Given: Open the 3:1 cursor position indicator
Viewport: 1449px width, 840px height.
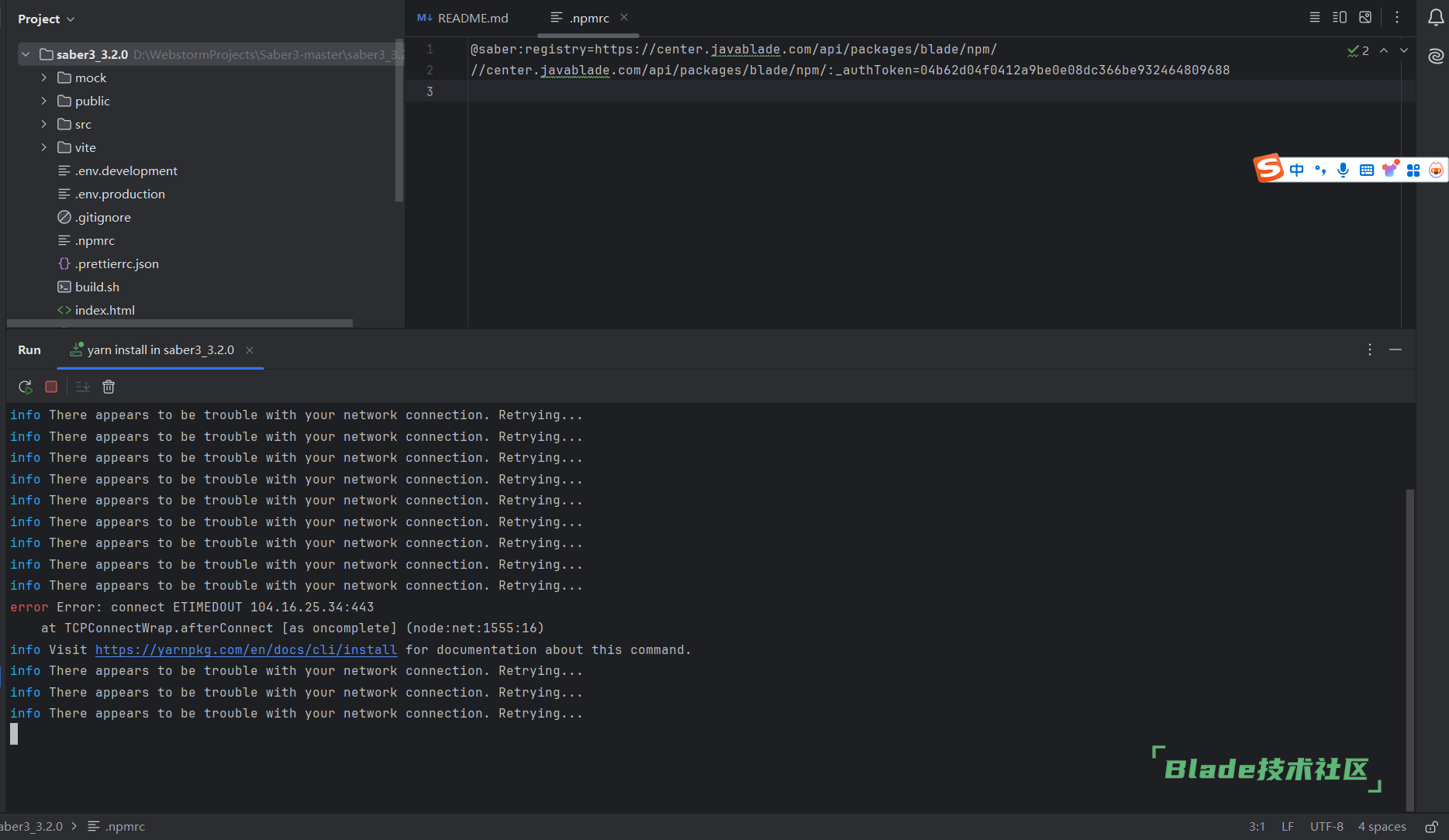Looking at the screenshot, I should (x=1257, y=827).
